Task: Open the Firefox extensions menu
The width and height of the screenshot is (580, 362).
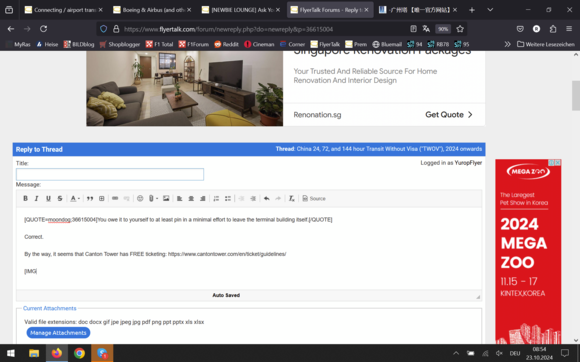Action: (553, 29)
